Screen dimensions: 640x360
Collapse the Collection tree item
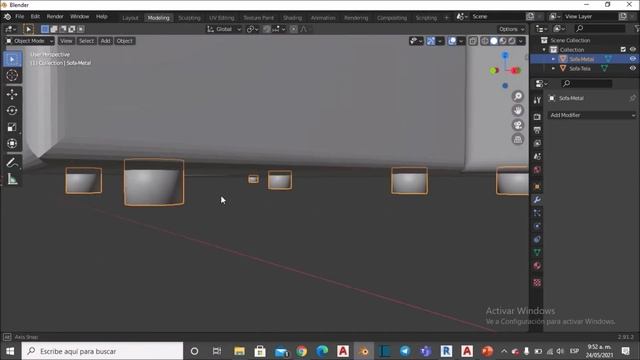tap(544, 49)
